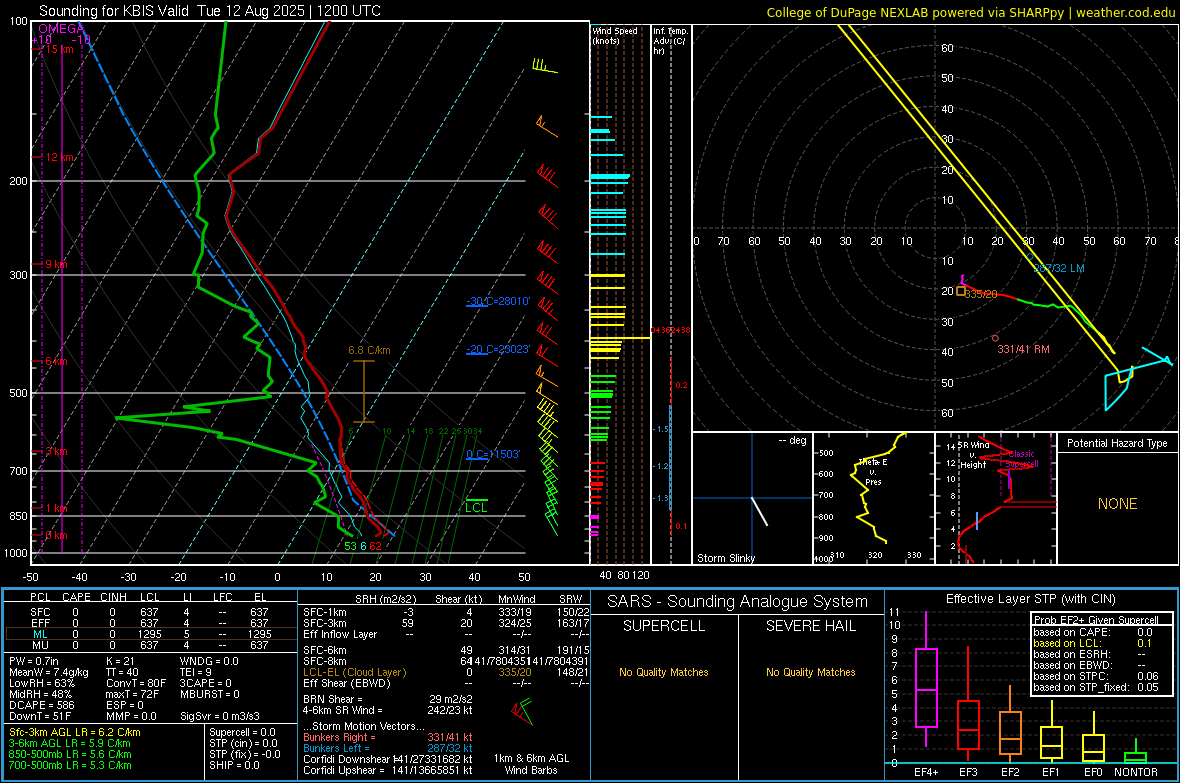Click the magenta 'Classic Supercell' label
Viewport: 1180px width, 783px height.
click(1021, 459)
